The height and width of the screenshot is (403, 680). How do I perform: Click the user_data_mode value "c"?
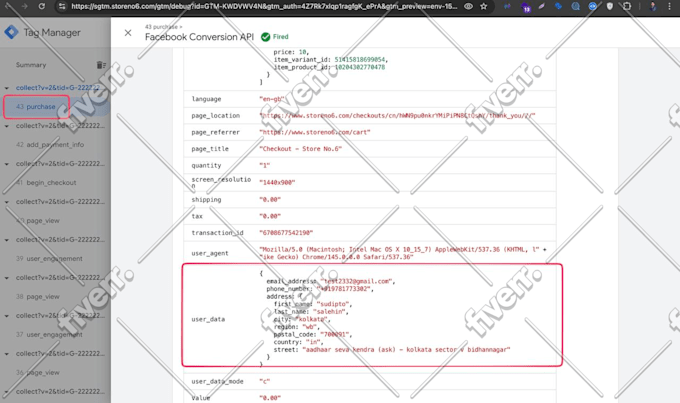tap(265, 382)
